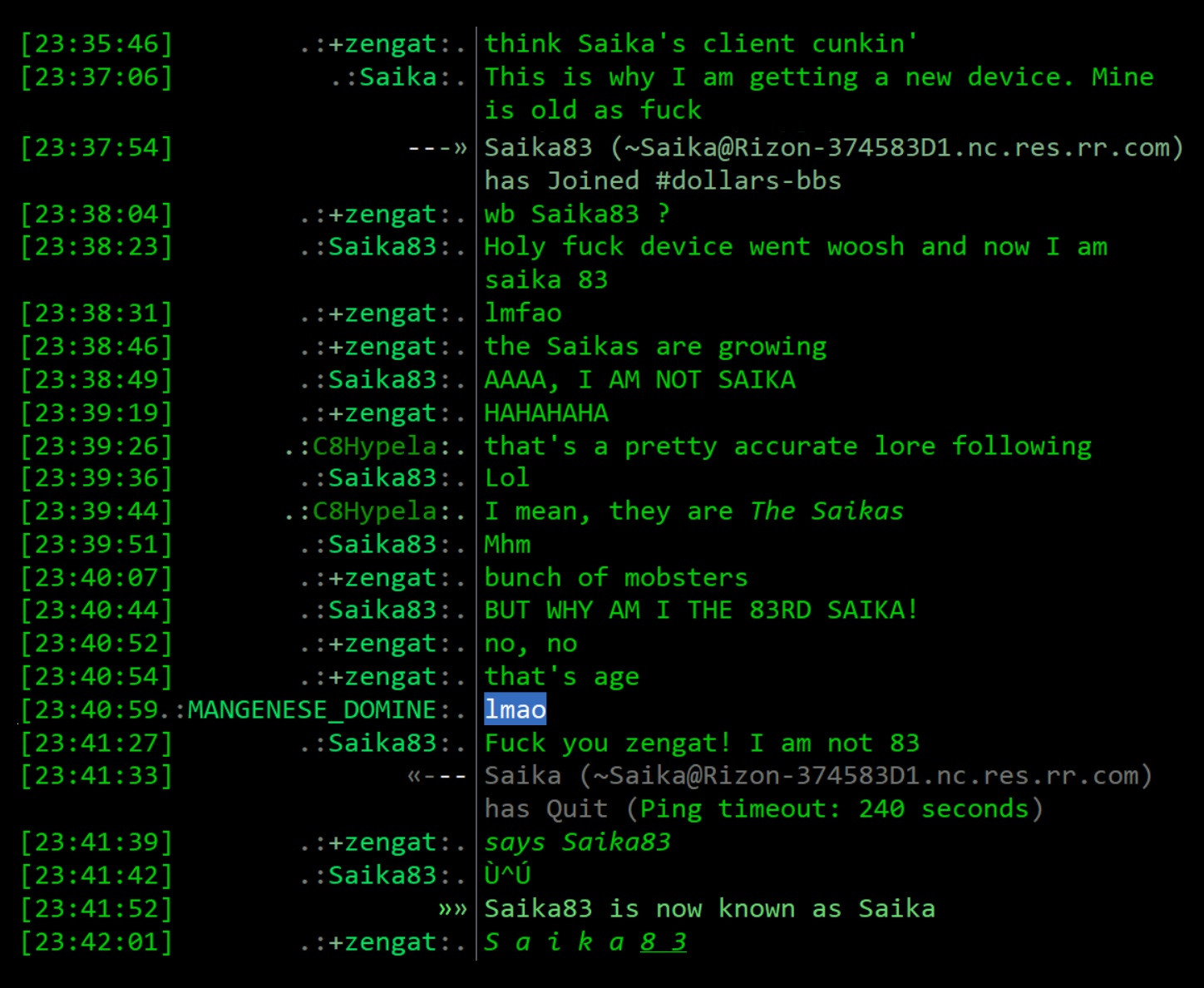Click the message "bunch of mobsters"
Image resolution: width=1204 pixels, height=988 pixels.
pyautogui.click(x=616, y=577)
